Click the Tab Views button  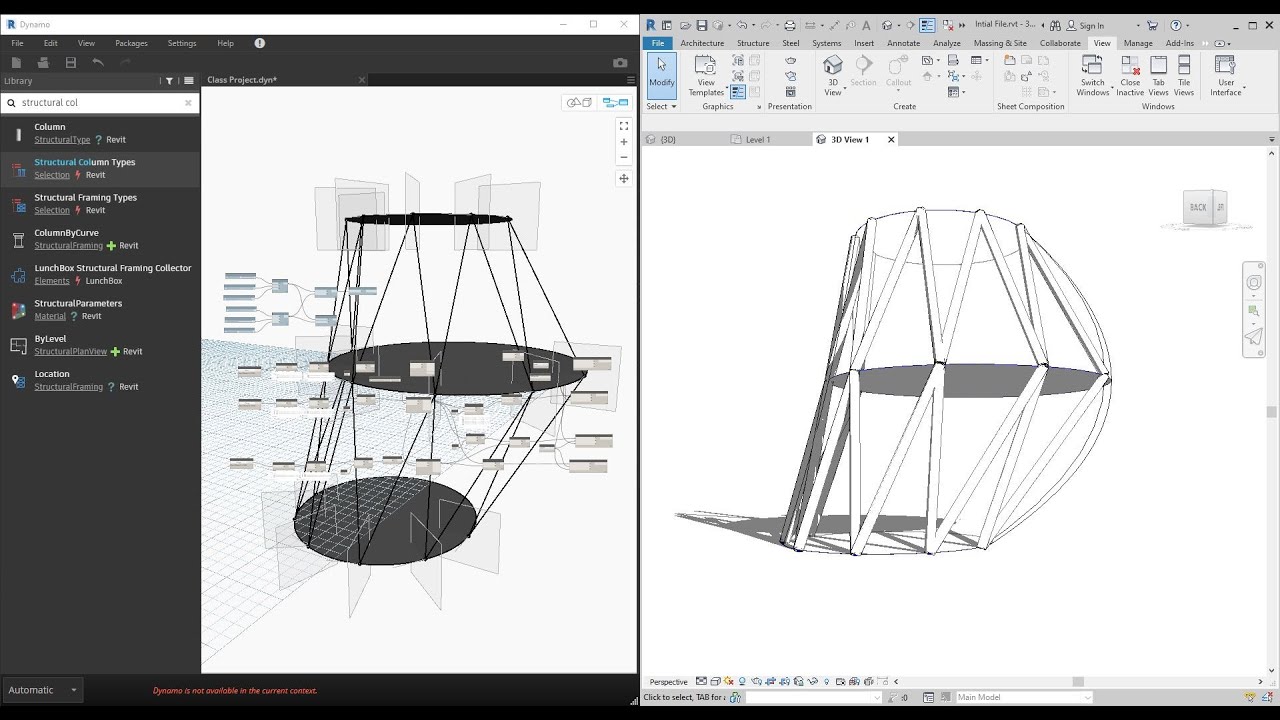(1158, 76)
